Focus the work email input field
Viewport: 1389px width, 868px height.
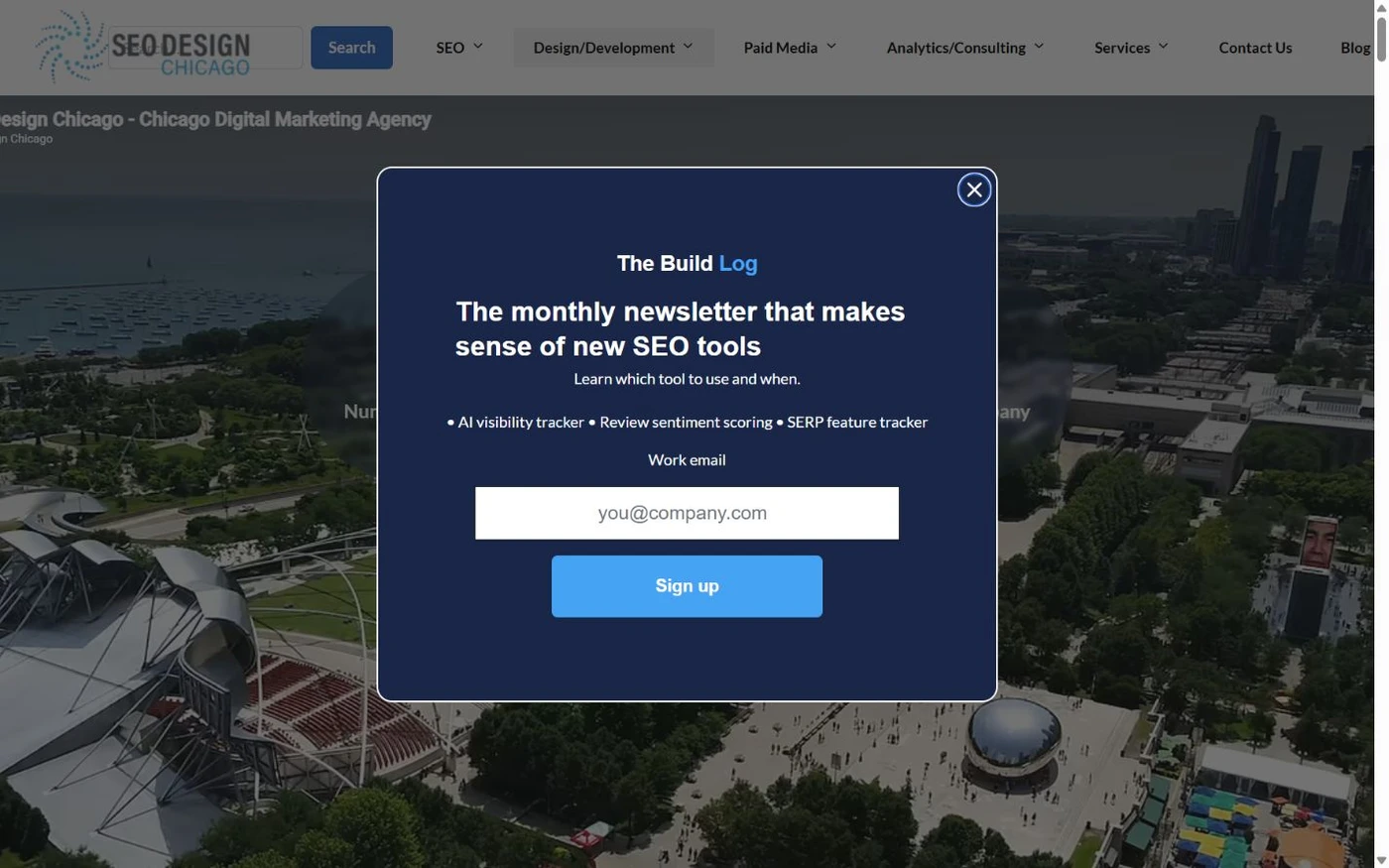pyautogui.click(x=687, y=513)
